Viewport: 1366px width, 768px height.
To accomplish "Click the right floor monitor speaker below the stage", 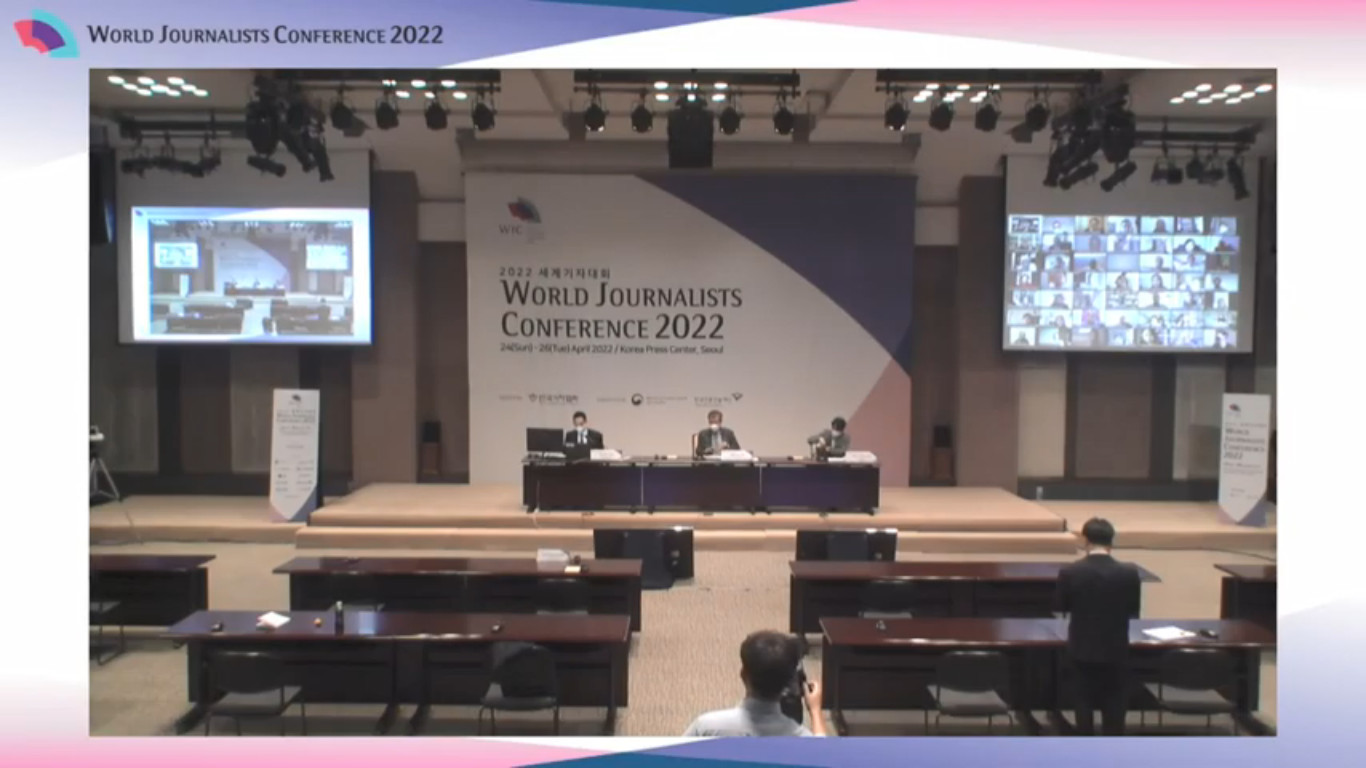I will 846,546.
